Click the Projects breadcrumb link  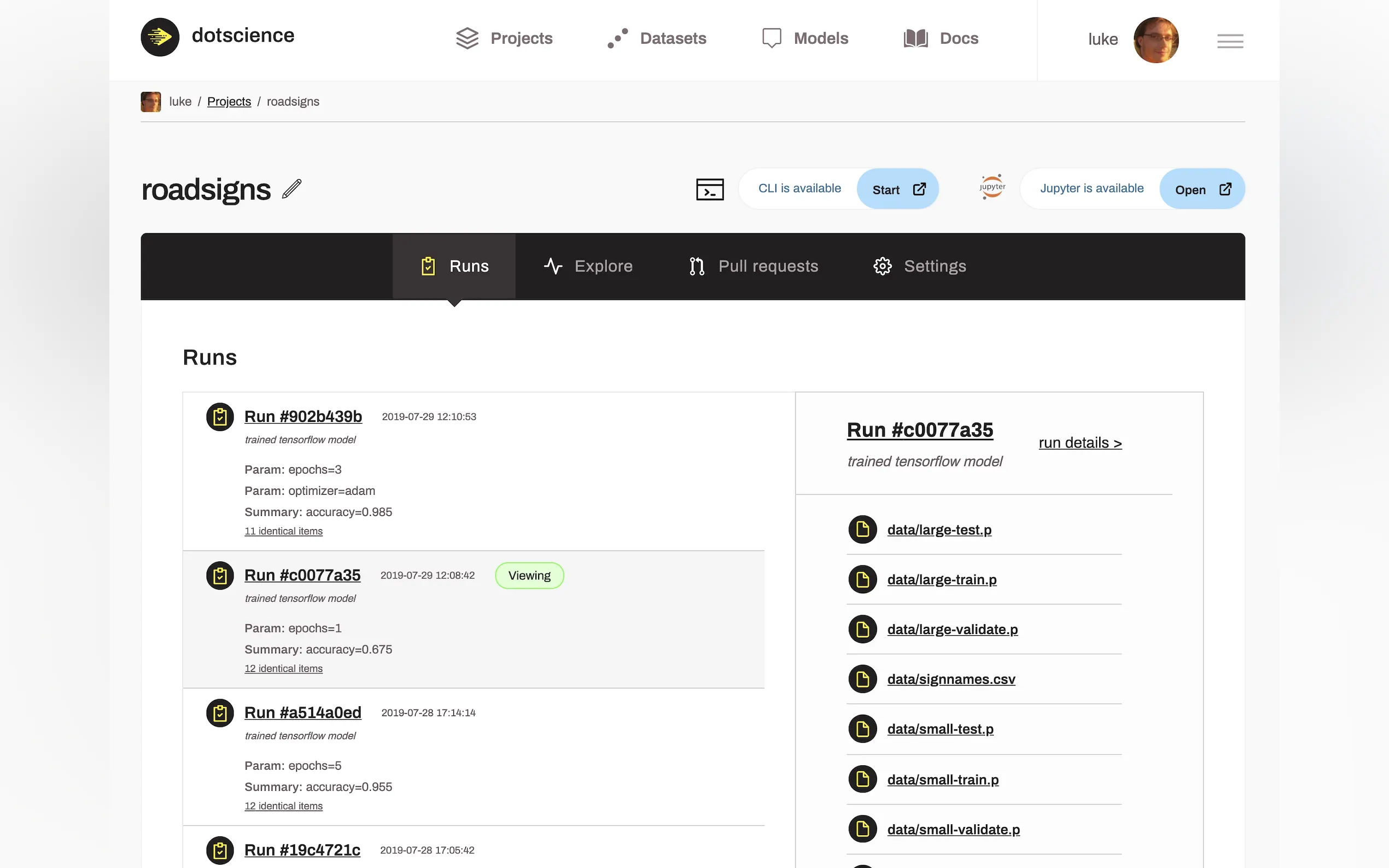click(229, 102)
